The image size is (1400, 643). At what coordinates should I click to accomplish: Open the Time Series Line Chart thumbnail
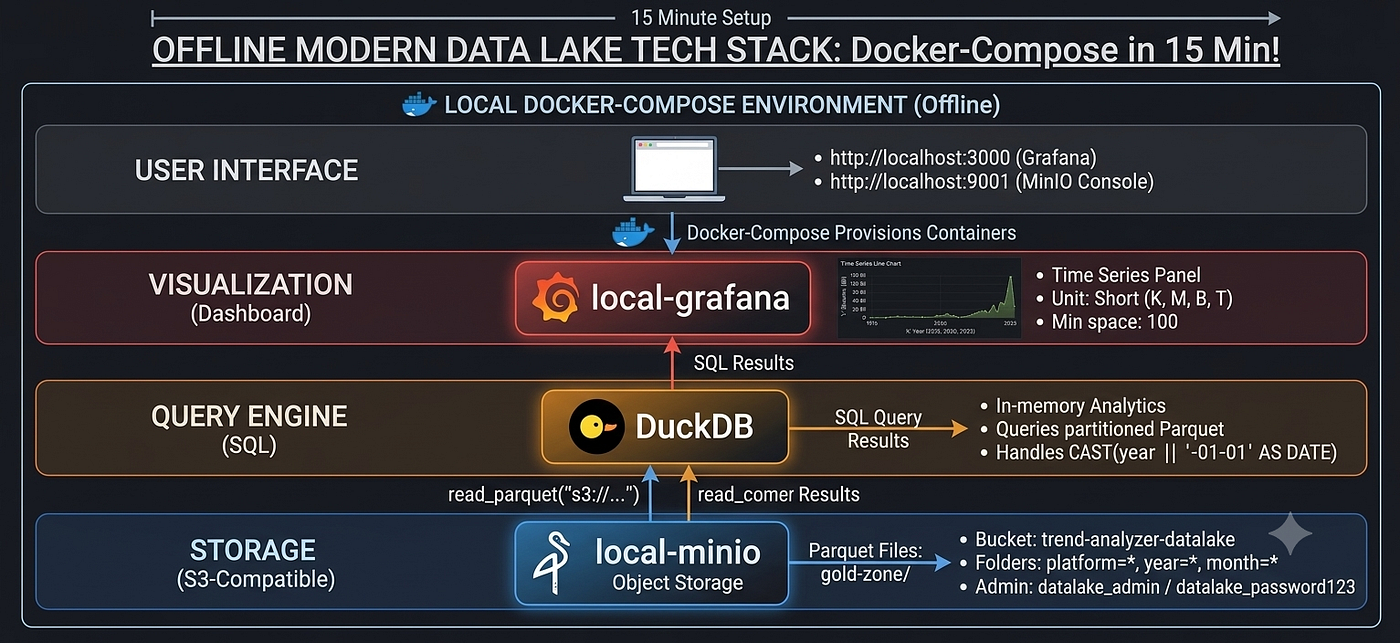[929, 297]
